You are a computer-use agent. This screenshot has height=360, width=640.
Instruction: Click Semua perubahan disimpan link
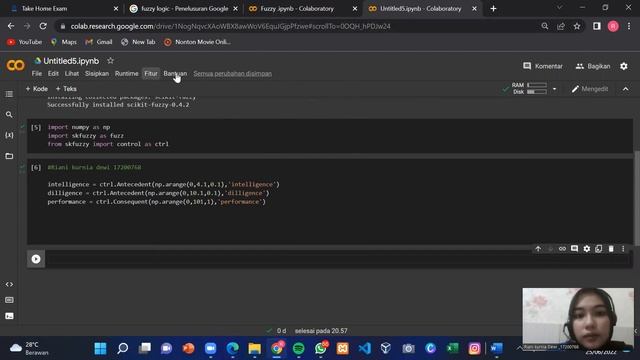click(x=233, y=73)
